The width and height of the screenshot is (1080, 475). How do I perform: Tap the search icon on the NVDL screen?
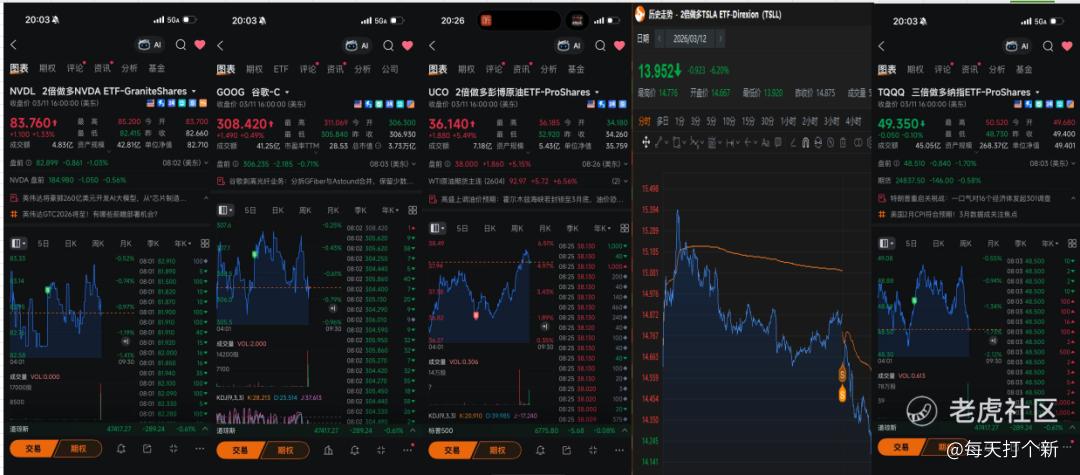pyautogui.click(x=180, y=45)
